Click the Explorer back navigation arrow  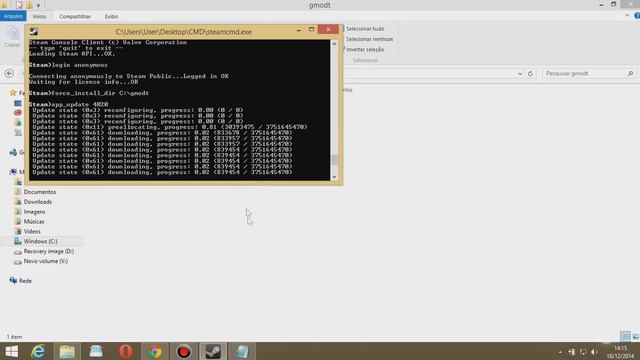(x=9, y=73)
